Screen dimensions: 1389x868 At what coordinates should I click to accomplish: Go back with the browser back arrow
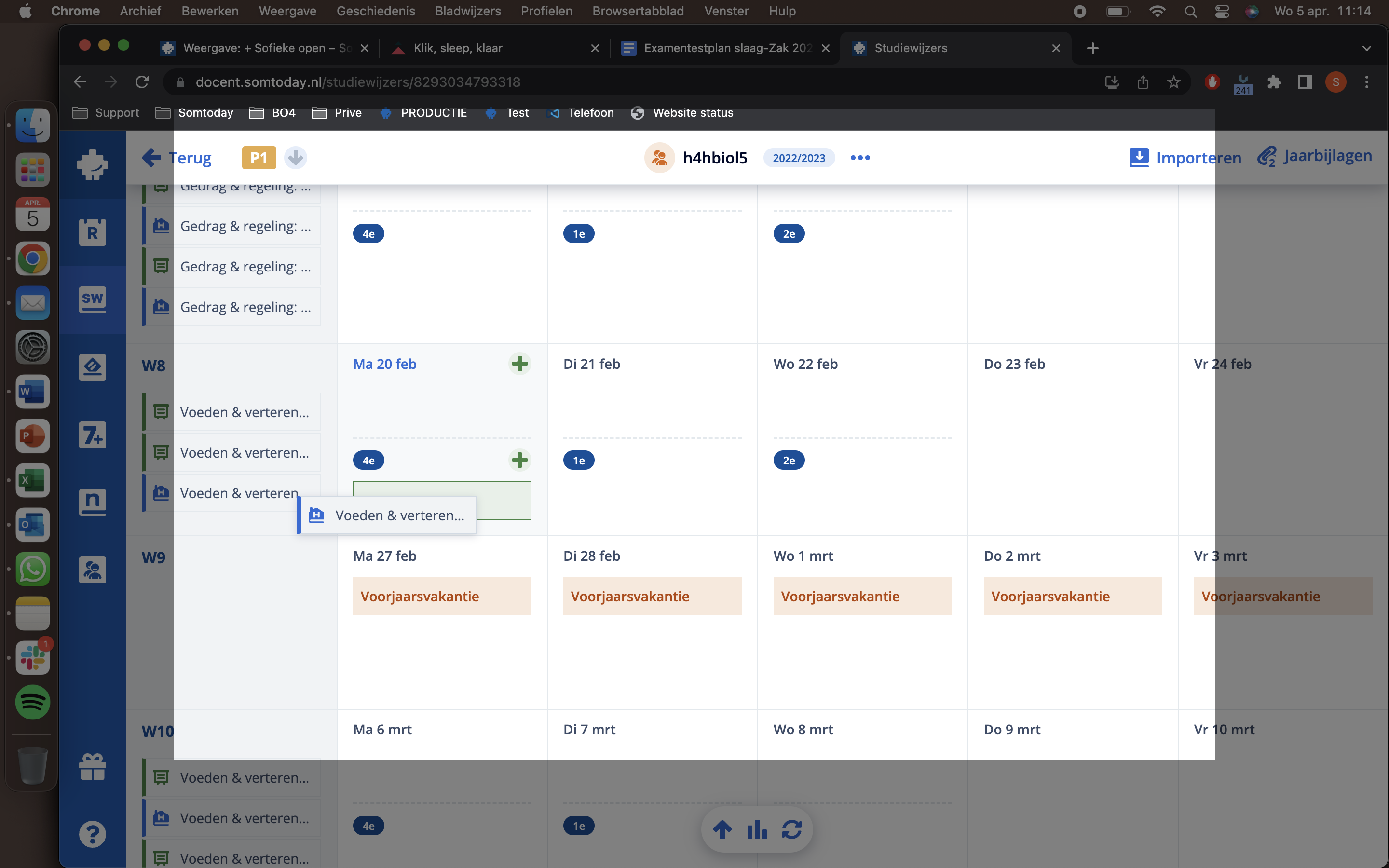pyautogui.click(x=80, y=82)
